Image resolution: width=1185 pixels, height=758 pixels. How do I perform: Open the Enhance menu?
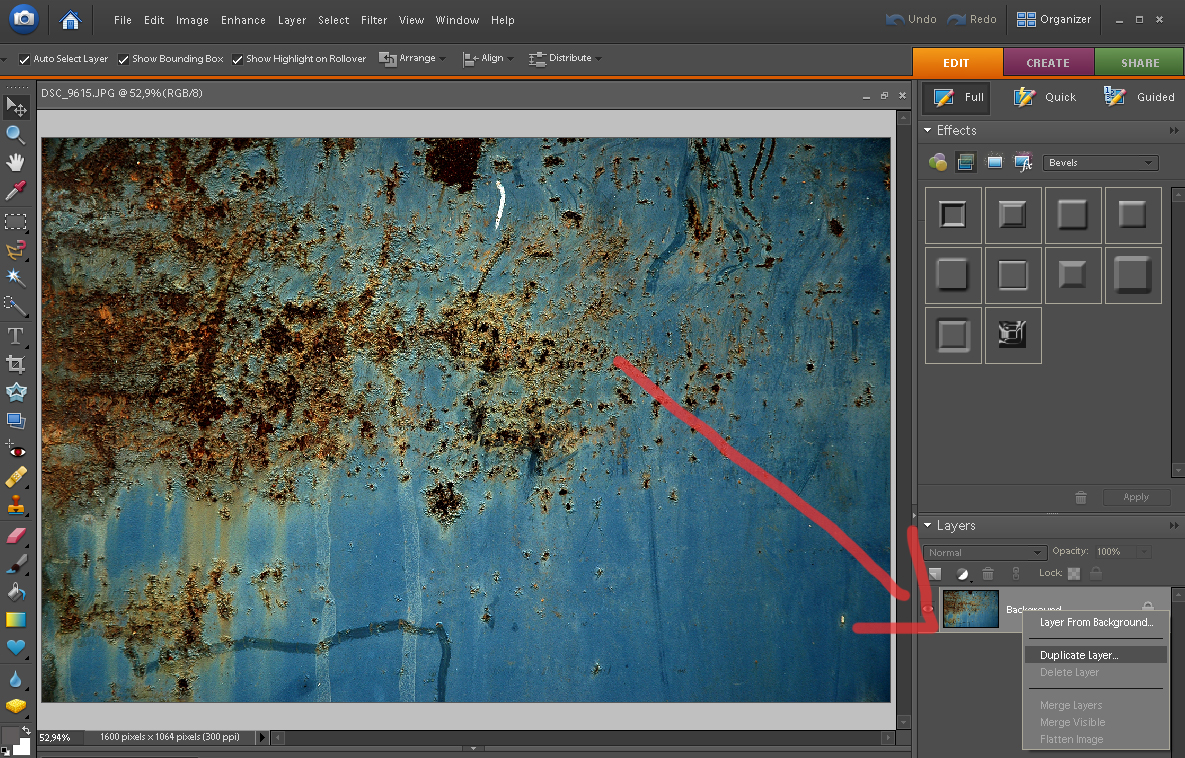[243, 20]
